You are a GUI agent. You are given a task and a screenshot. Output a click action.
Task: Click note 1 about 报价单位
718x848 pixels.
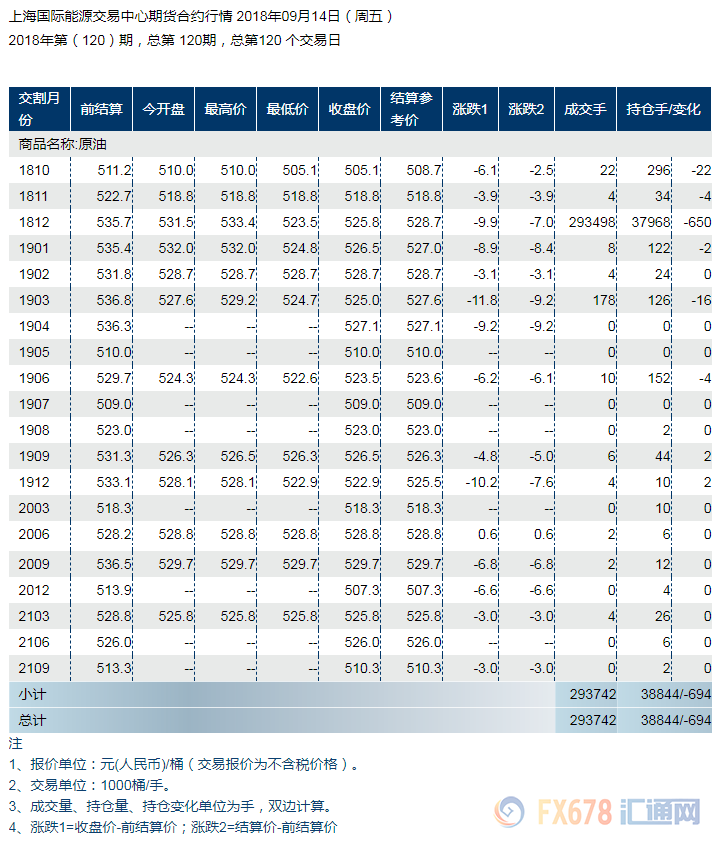point(183,765)
